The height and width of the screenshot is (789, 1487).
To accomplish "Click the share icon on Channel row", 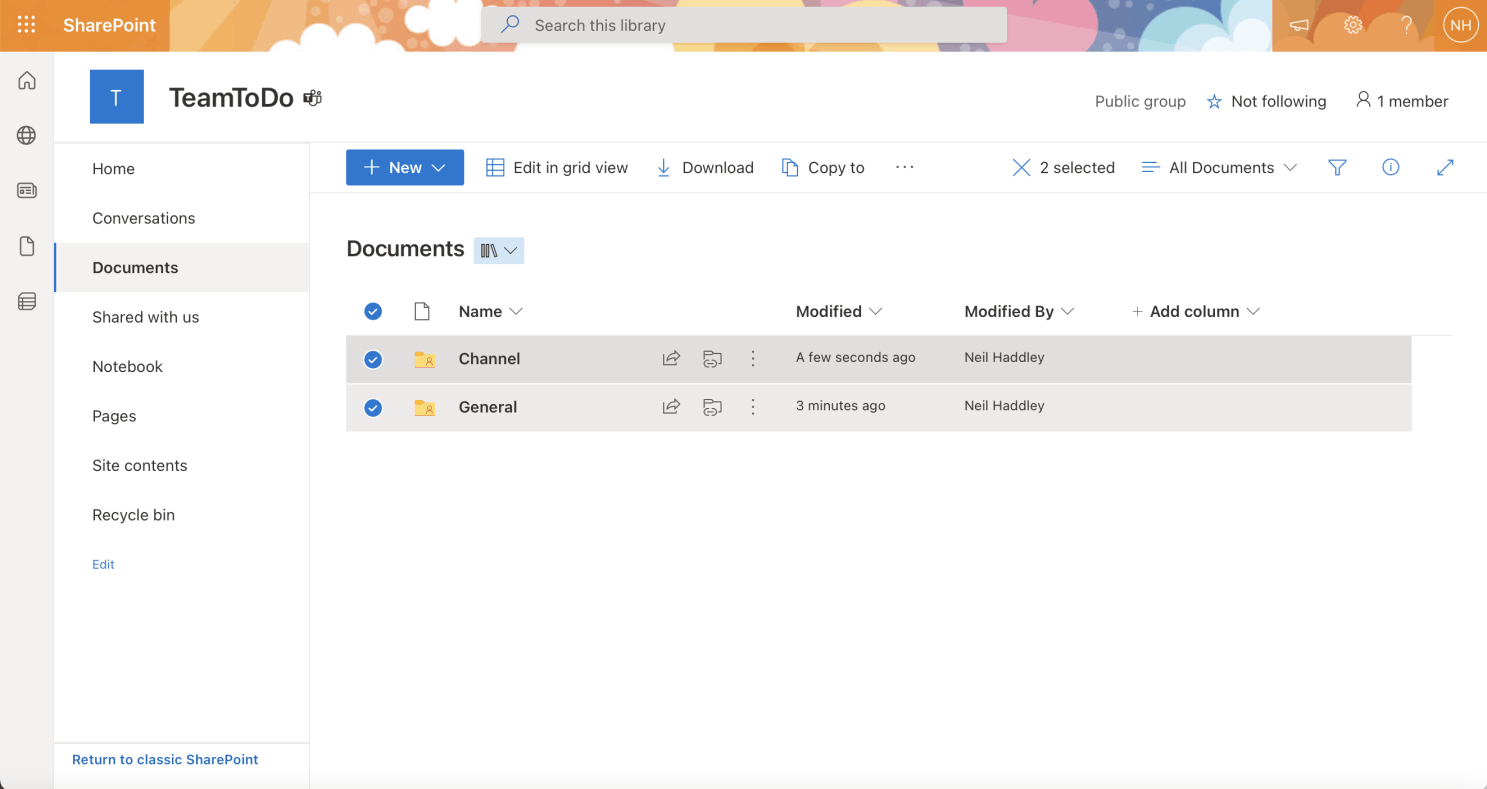I will pyautogui.click(x=671, y=358).
